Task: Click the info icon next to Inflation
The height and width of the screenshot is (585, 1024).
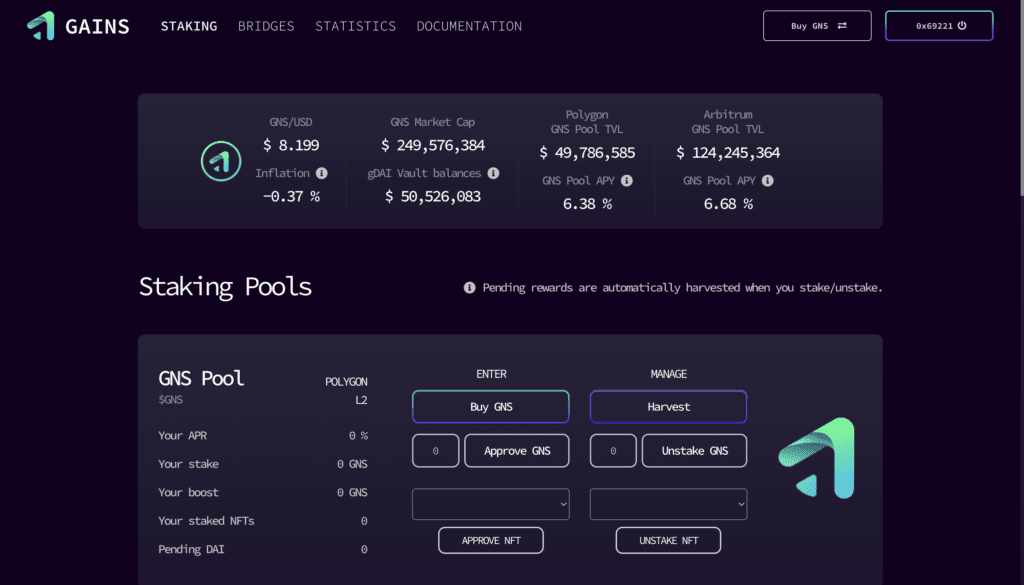Action: (322, 173)
